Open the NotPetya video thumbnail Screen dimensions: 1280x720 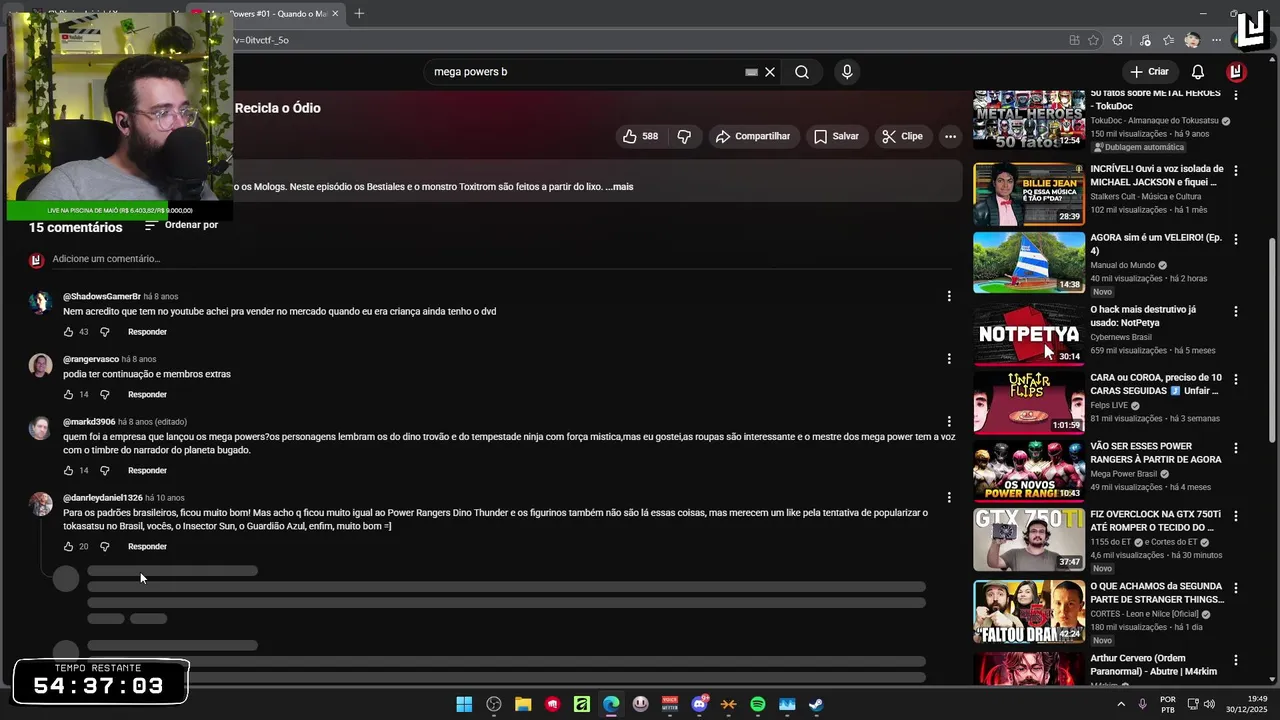tap(1029, 334)
